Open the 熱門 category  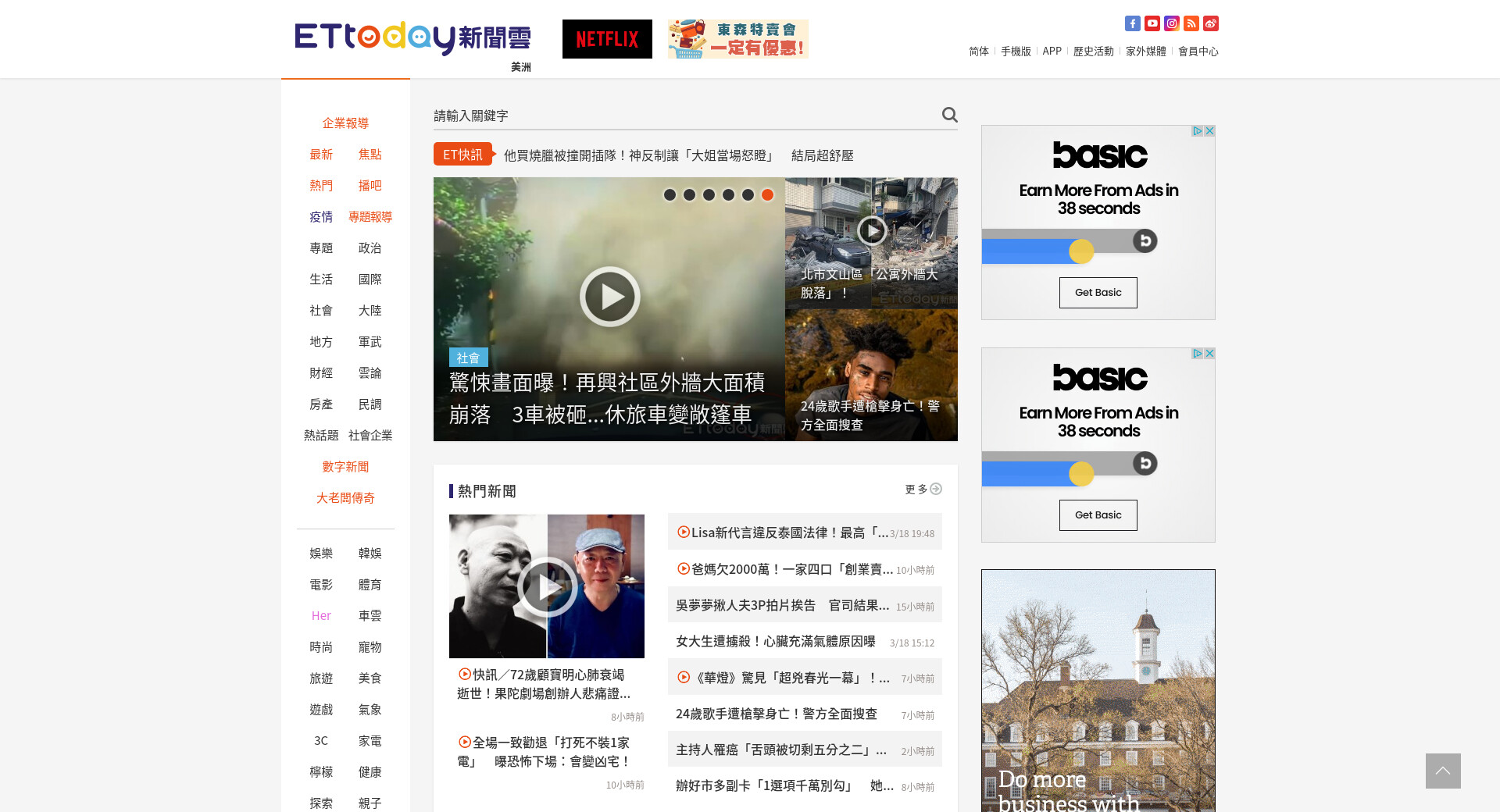pyautogui.click(x=321, y=186)
